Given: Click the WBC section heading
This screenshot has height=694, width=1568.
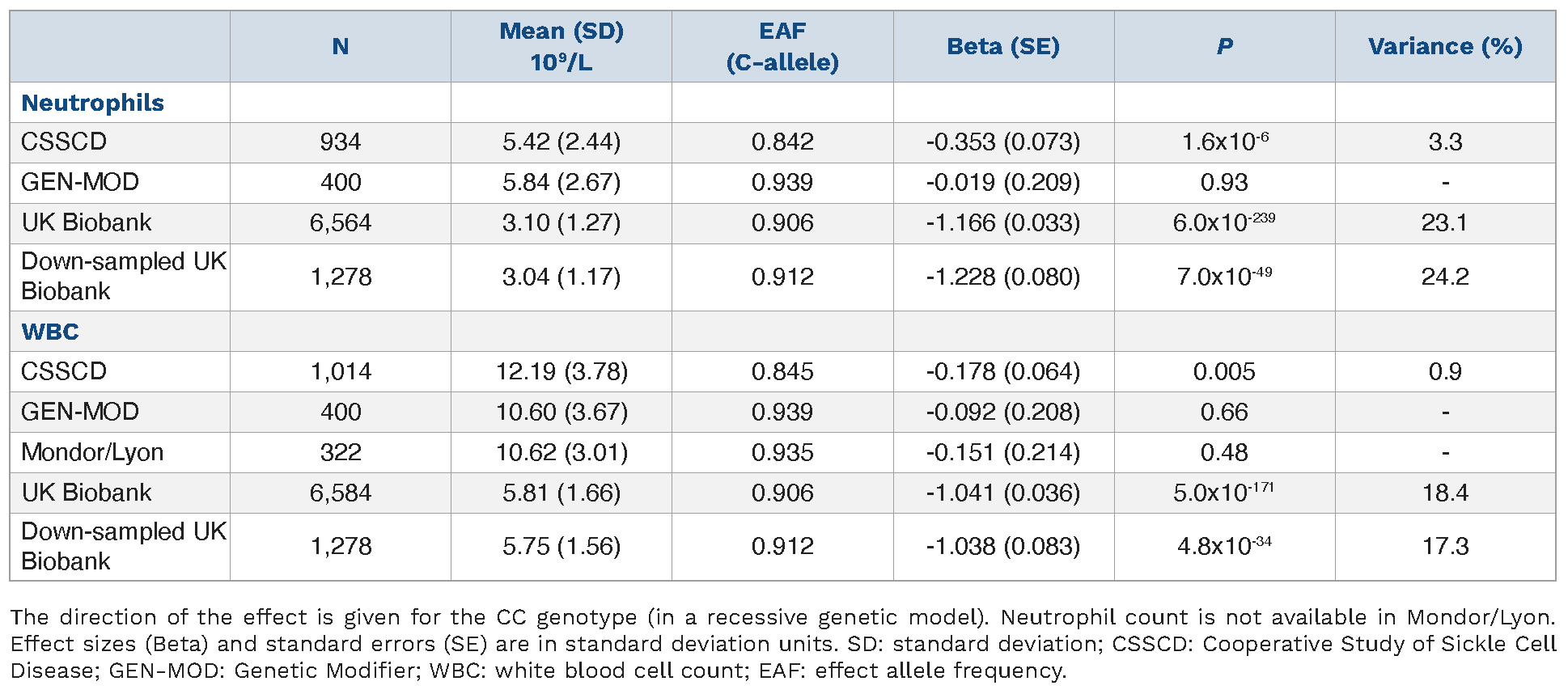Looking at the screenshot, I should (x=50, y=332).
